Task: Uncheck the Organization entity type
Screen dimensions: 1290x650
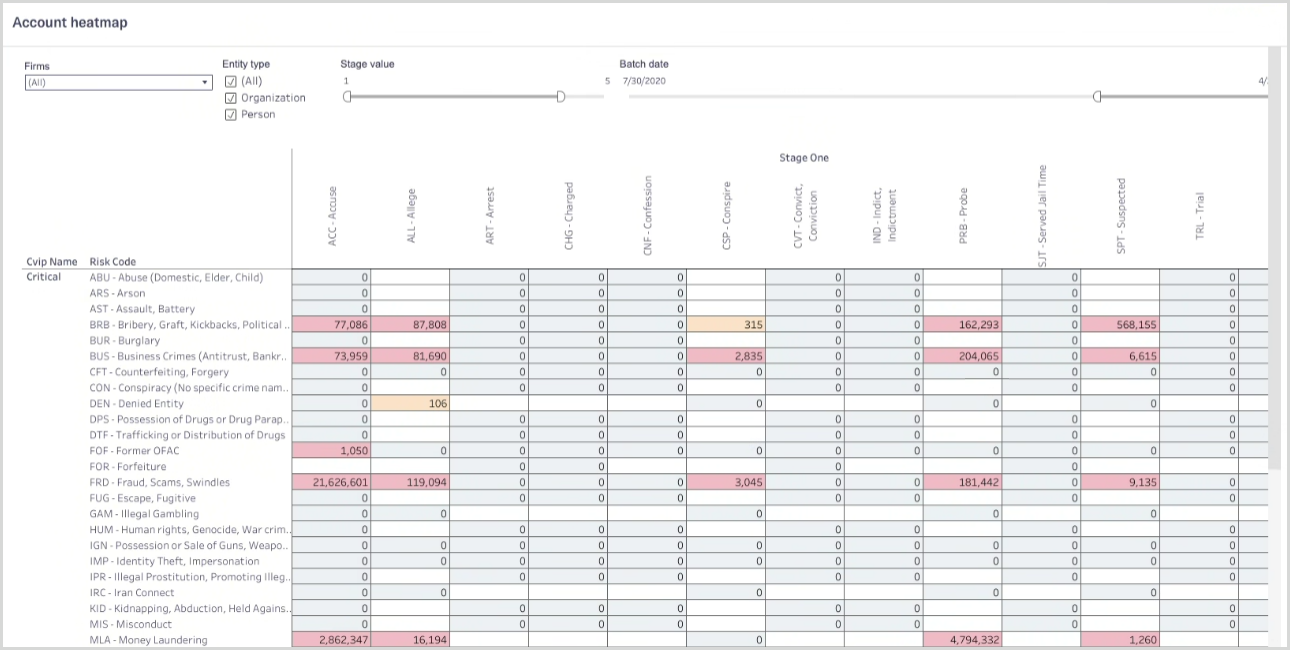Action: coord(231,97)
